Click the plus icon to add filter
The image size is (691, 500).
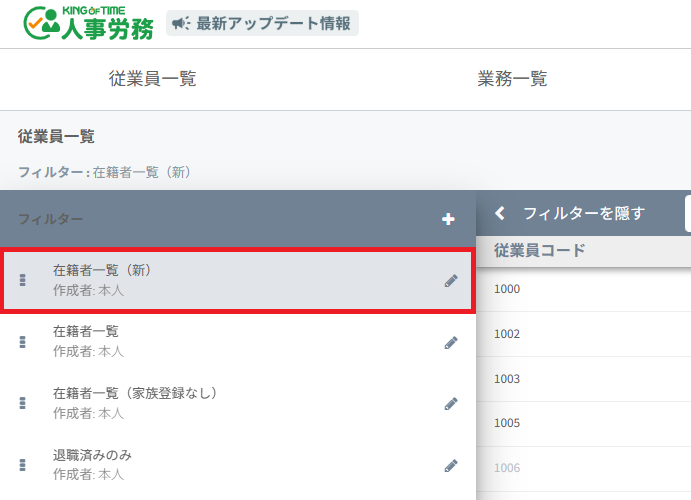click(x=448, y=219)
